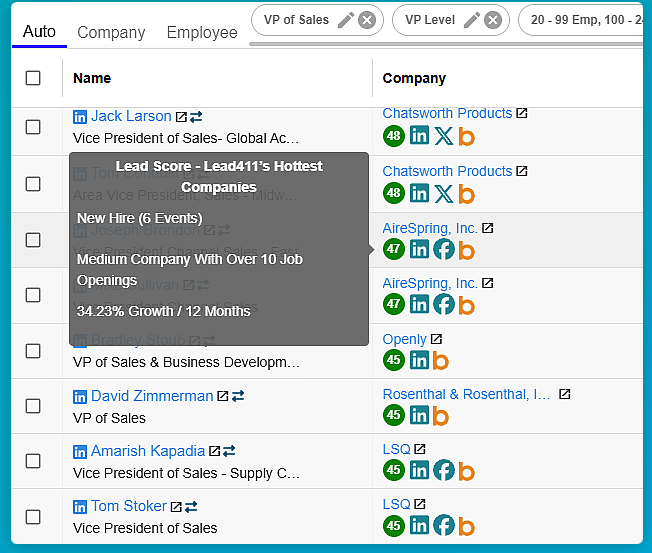Viewport: 652px width, 553px height.
Task: Open Jack Larson in new window icon
Action: pos(181,117)
